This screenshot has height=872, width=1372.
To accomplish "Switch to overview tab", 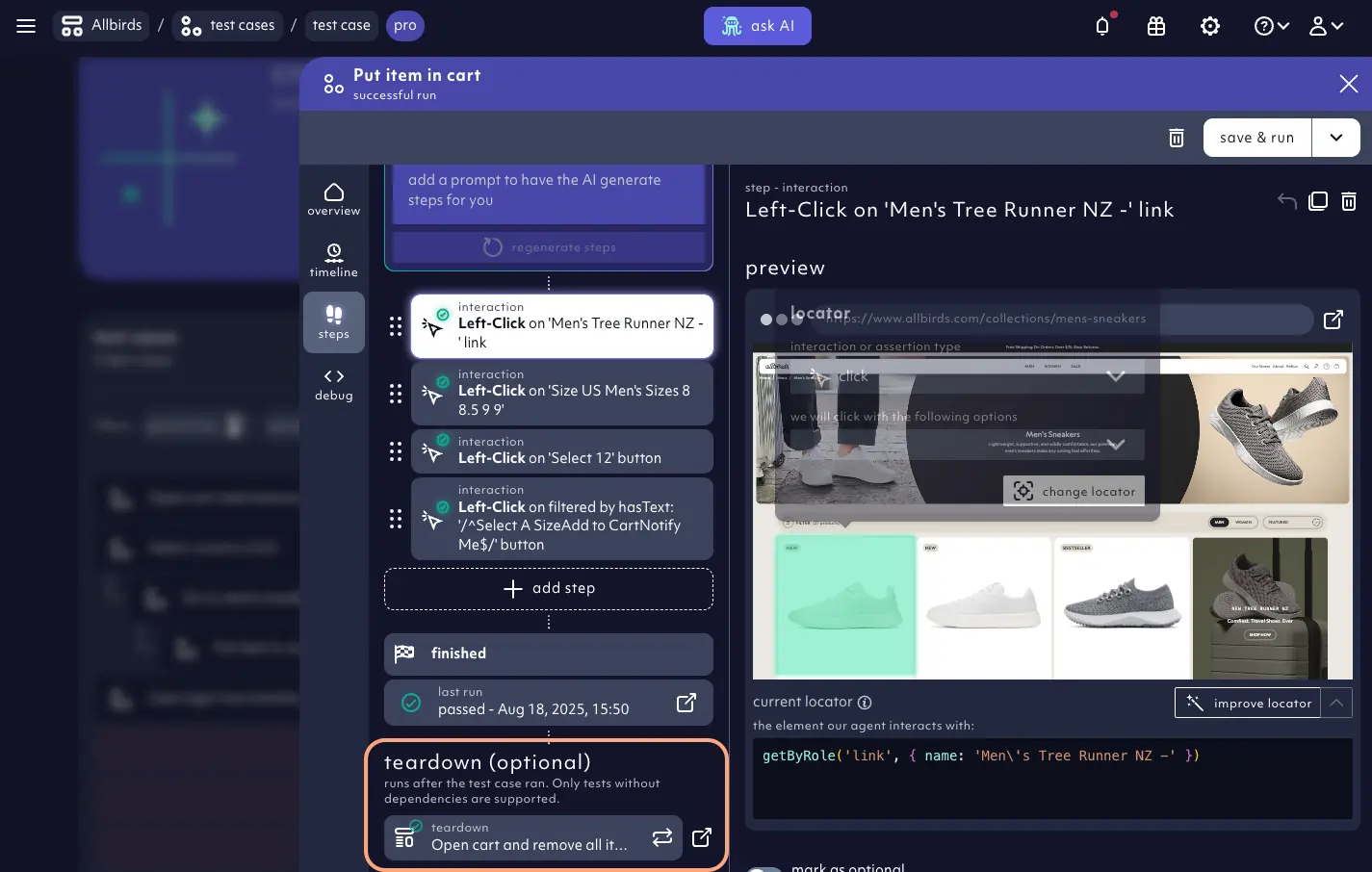I will [x=334, y=199].
